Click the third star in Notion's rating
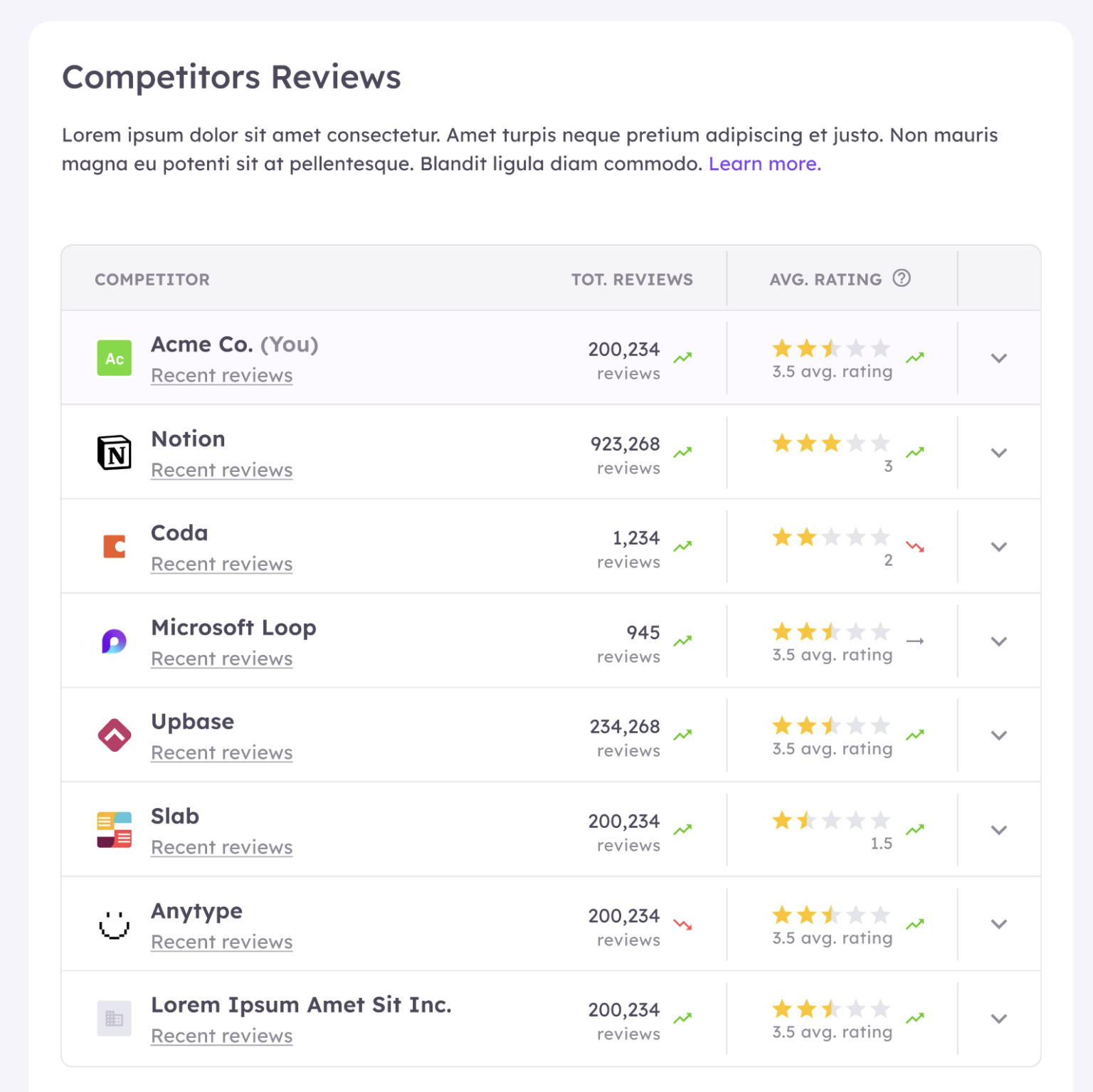The height and width of the screenshot is (1092, 1093). point(831,443)
